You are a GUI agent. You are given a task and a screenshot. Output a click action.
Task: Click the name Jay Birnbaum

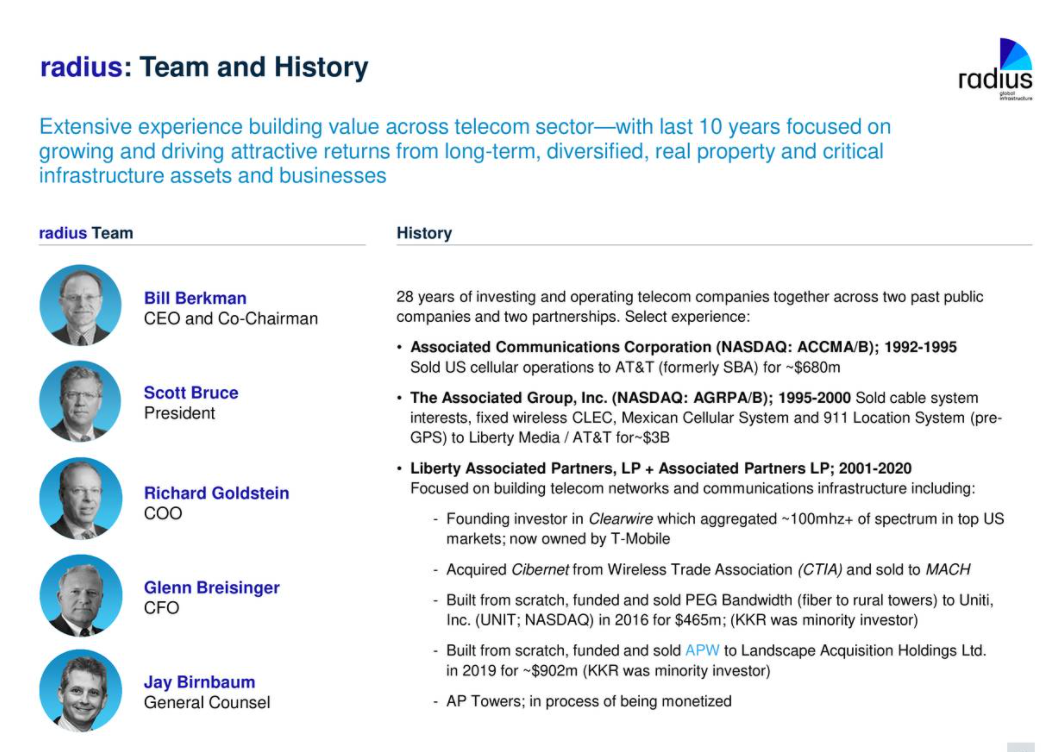point(200,682)
